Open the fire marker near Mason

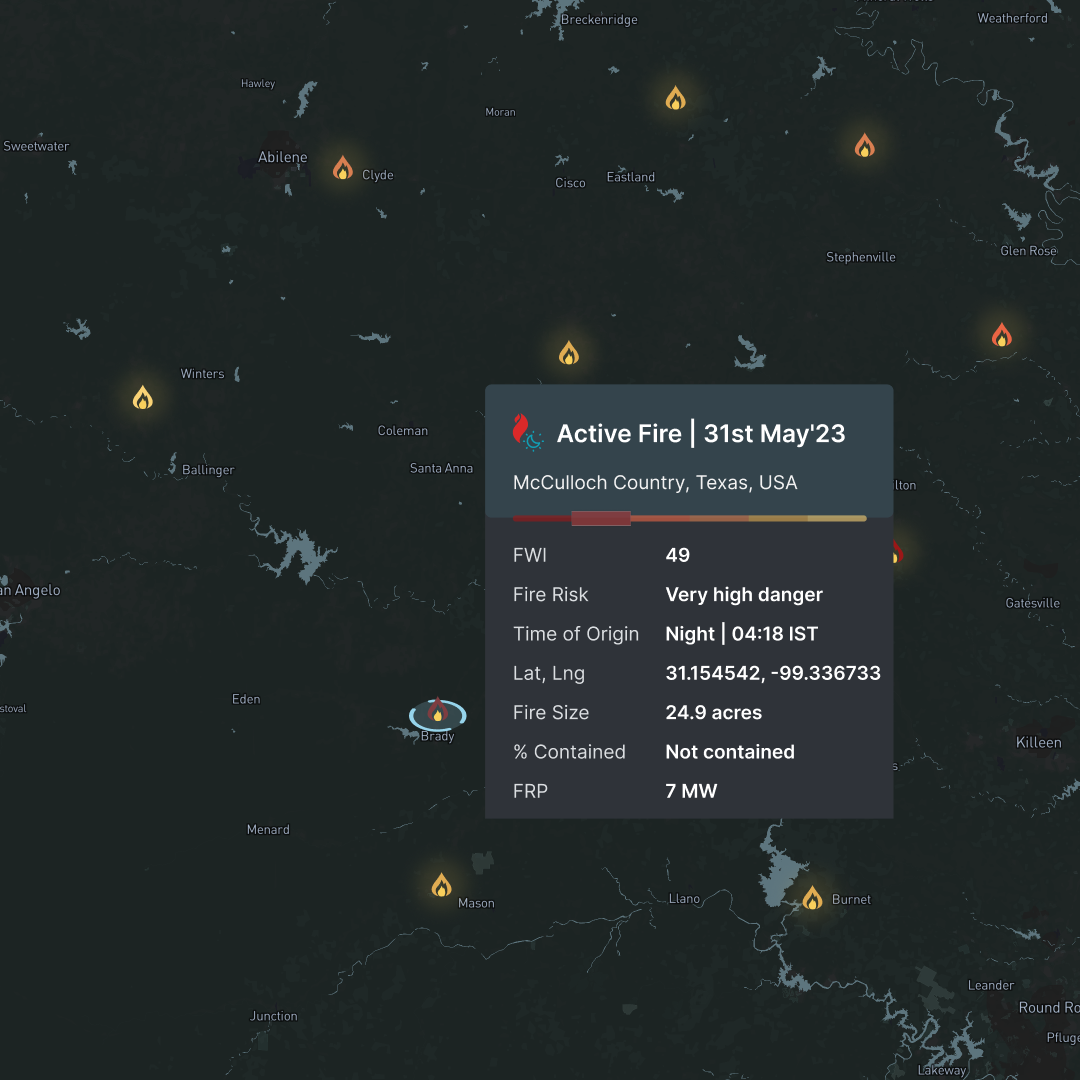click(441, 884)
